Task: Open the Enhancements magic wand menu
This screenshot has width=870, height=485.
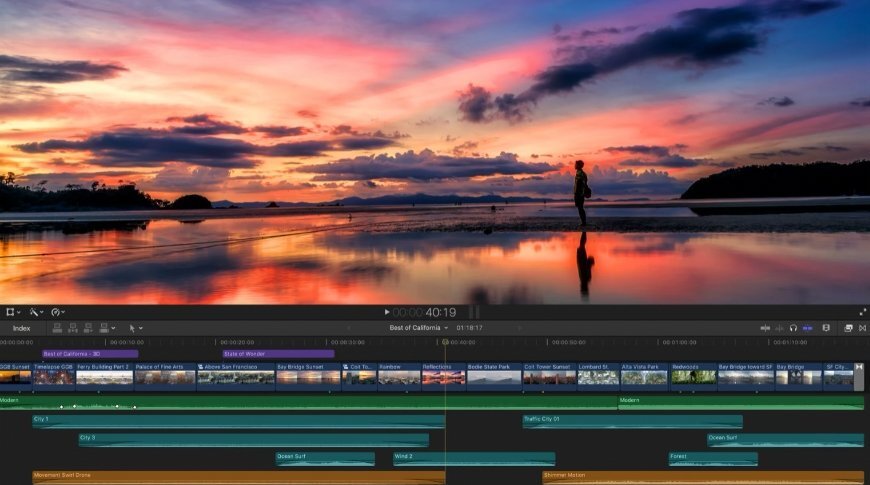Action: pyautogui.click(x=37, y=312)
